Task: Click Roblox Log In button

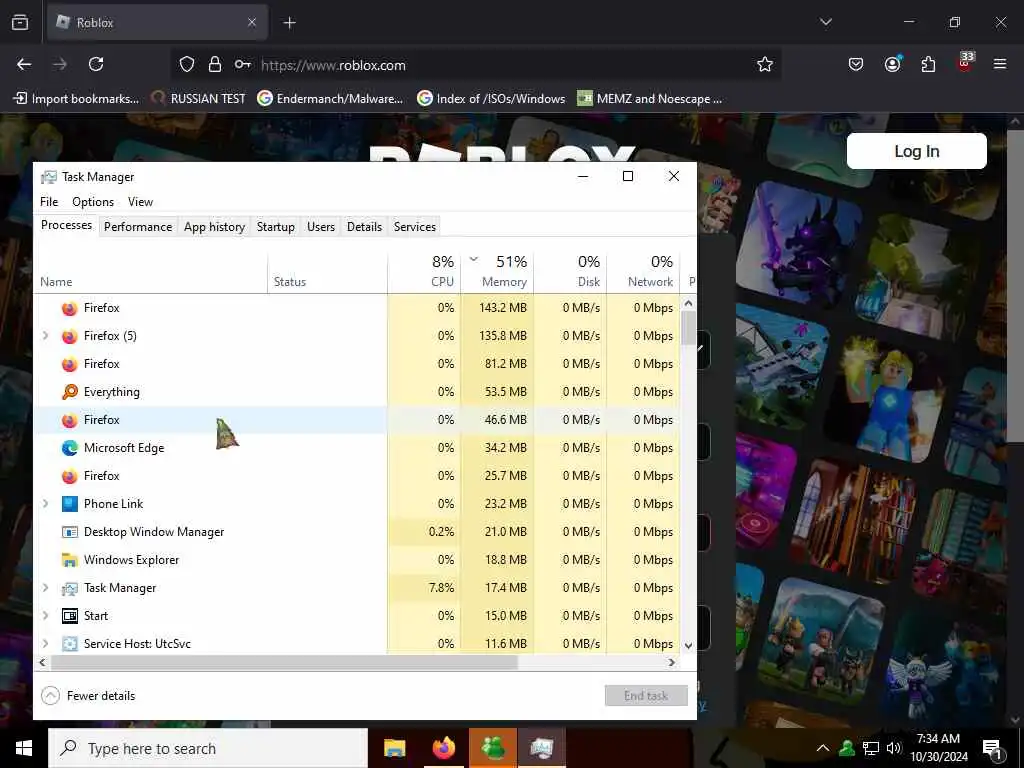Action: tap(916, 151)
